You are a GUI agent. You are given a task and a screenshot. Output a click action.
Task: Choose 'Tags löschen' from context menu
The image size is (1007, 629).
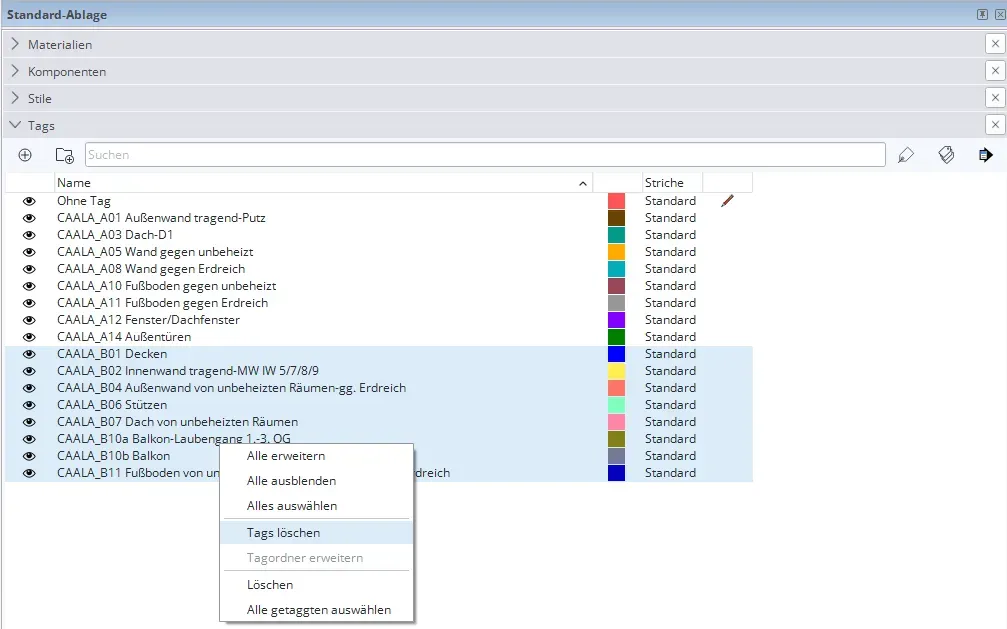point(284,533)
